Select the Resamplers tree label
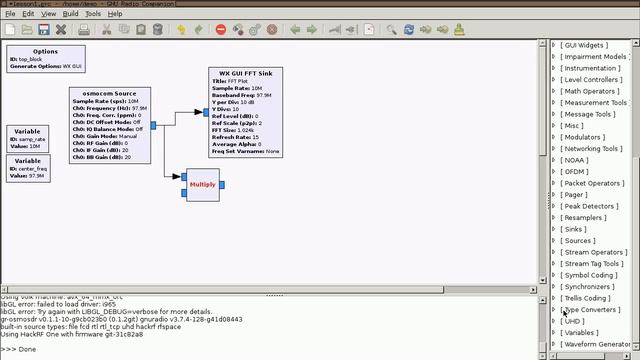Image resolution: width=640 pixels, height=360 pixels. click(583, 218)
